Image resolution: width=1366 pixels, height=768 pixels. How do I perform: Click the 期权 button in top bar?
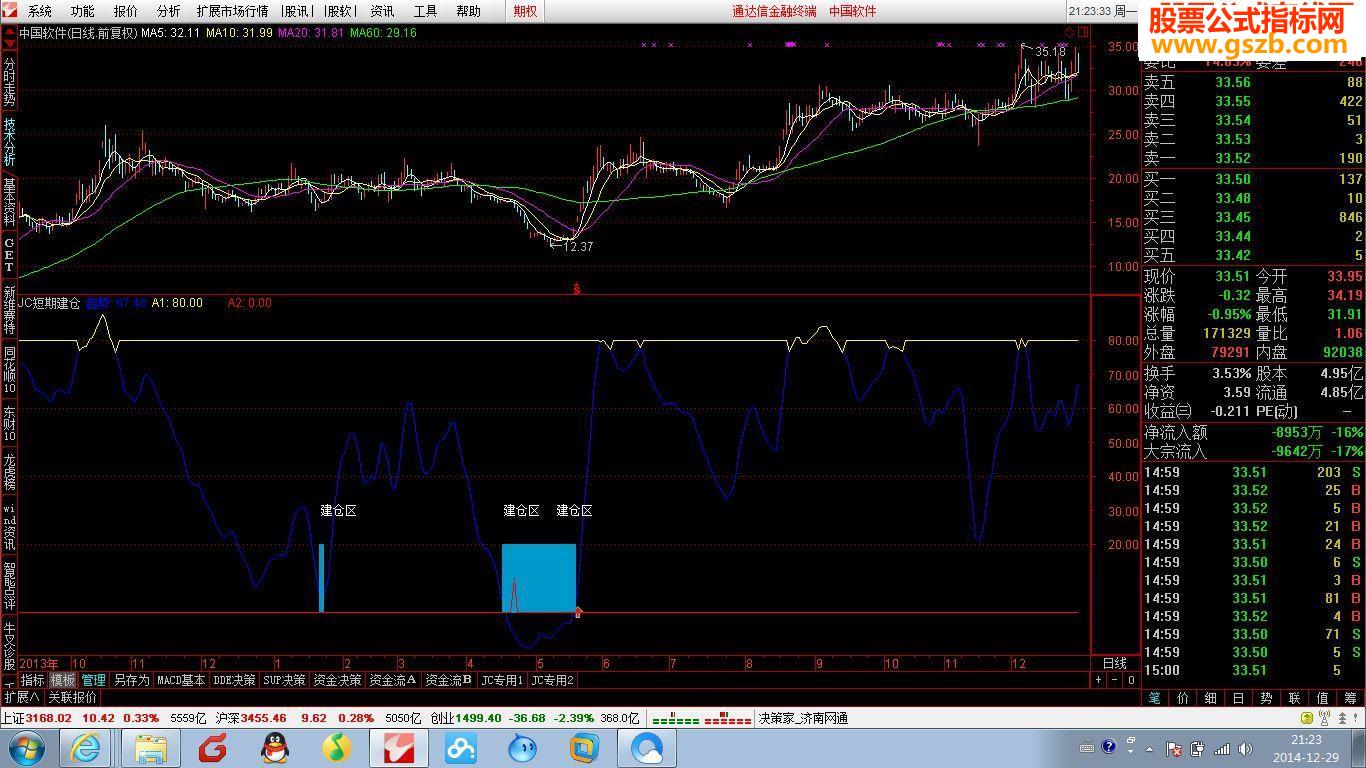click(525, 11)
